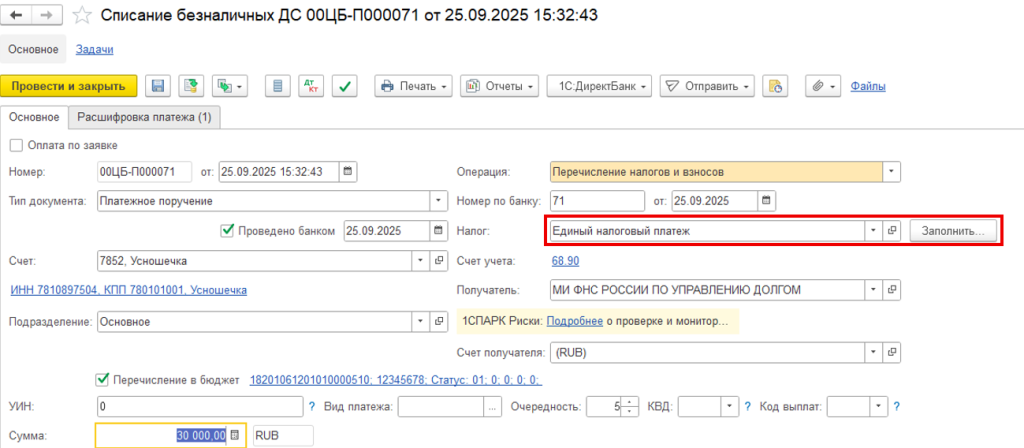1024x448 pixels.
Task: Open calendar for Проведено банком date
Action: 439,230
